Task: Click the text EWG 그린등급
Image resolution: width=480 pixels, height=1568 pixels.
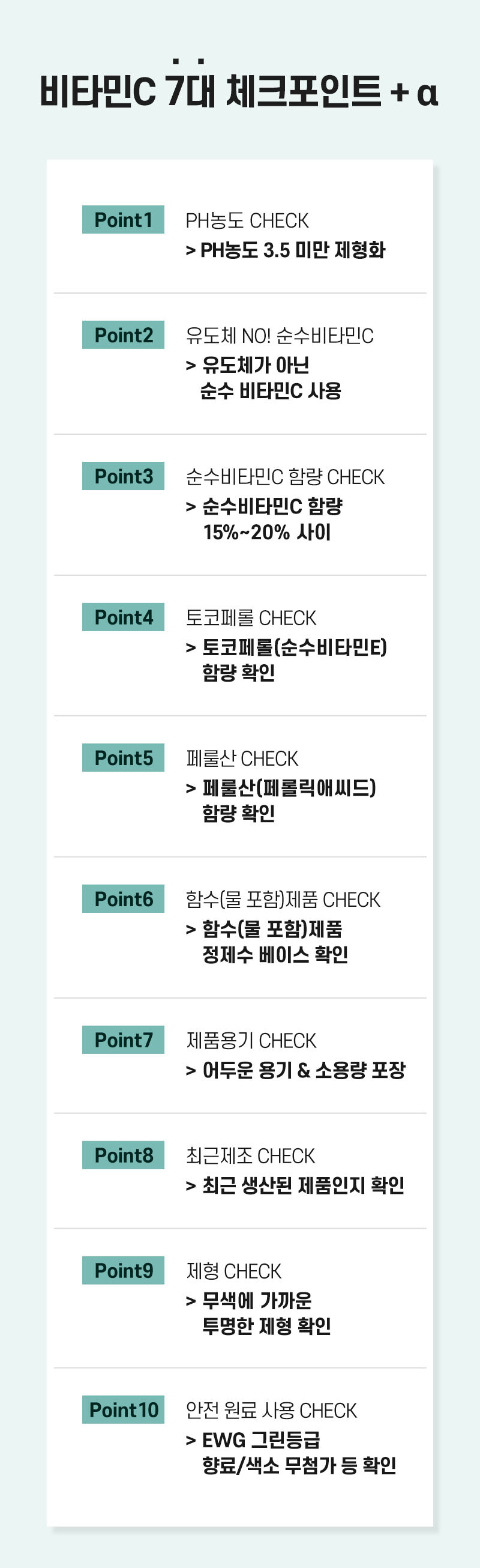Action: (x=261, y=1439)
